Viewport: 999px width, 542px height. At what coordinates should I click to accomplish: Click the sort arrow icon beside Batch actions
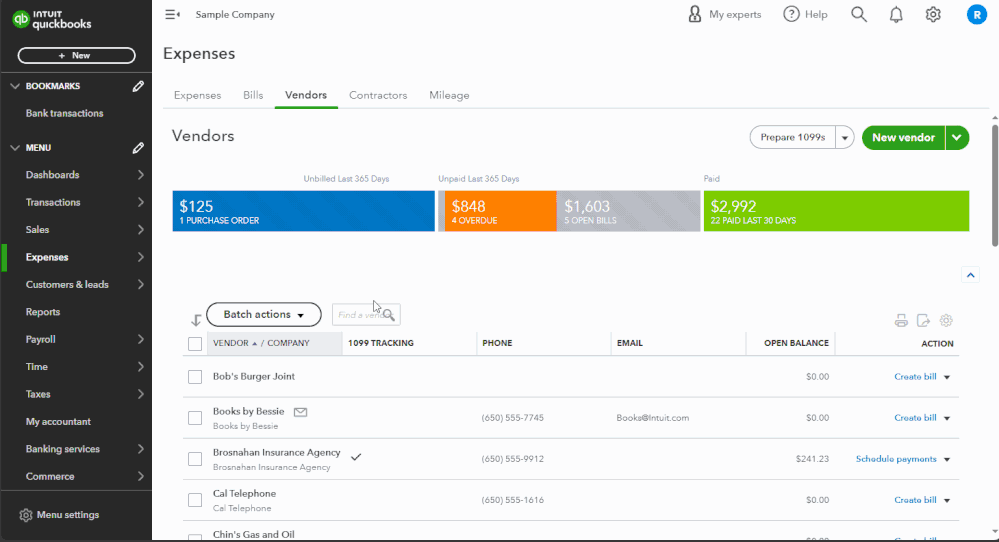[x=196, y=320]
